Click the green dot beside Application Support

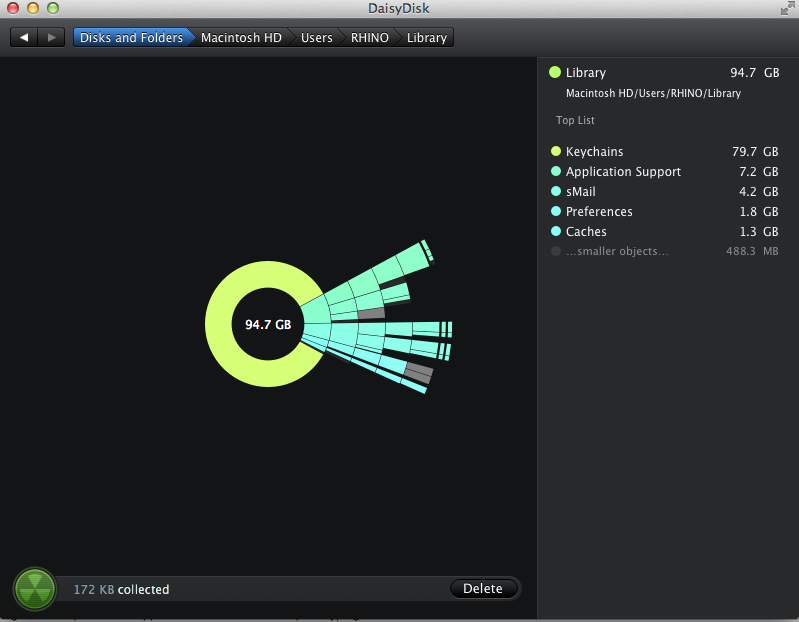pyautogui.click(x=556, y=171)
